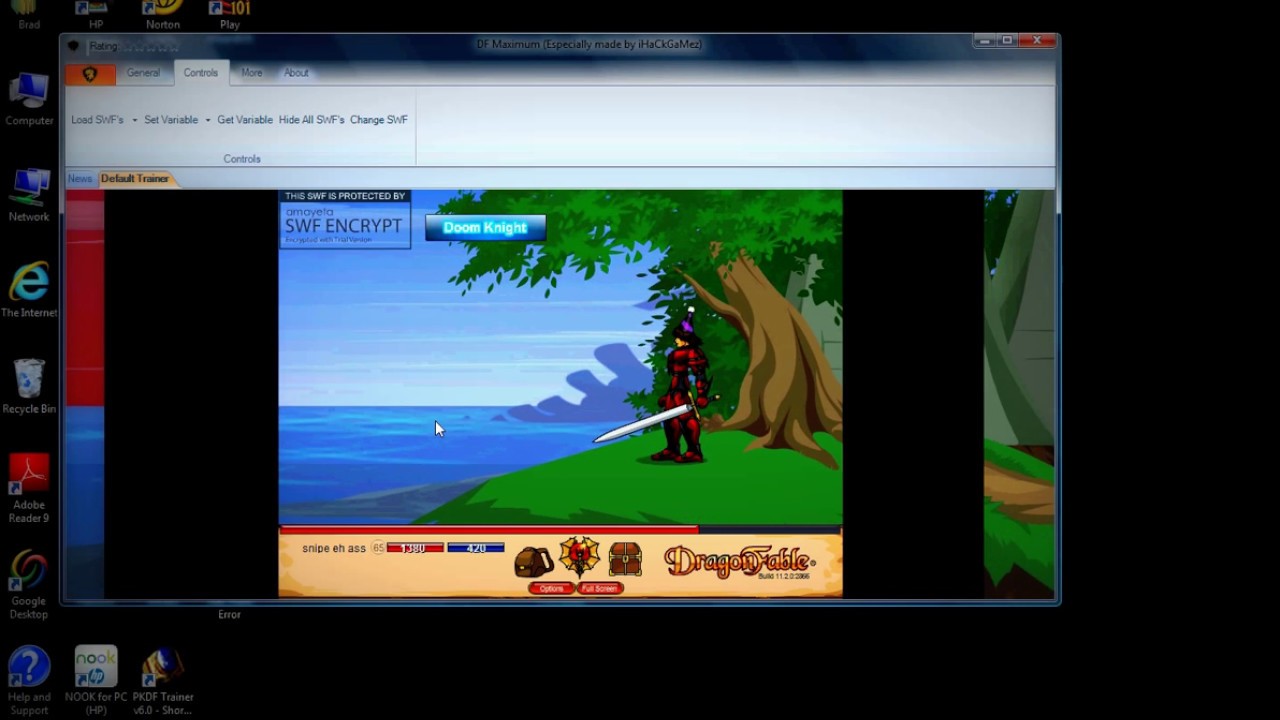This screenshot has width=1280, height=720.
Task: Click the level 65 badge
Action: (x=378, y=548)
